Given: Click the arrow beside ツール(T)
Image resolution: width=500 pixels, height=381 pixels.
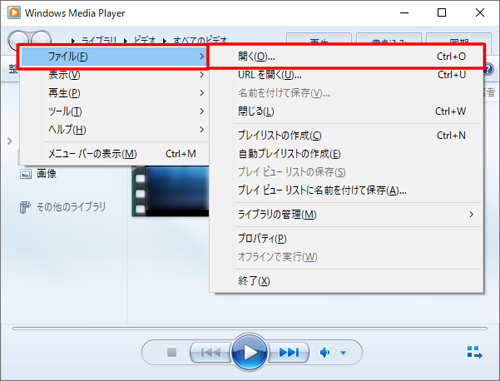Looking at the screenshot, I should pyautogui.click(x=202, y=111).
